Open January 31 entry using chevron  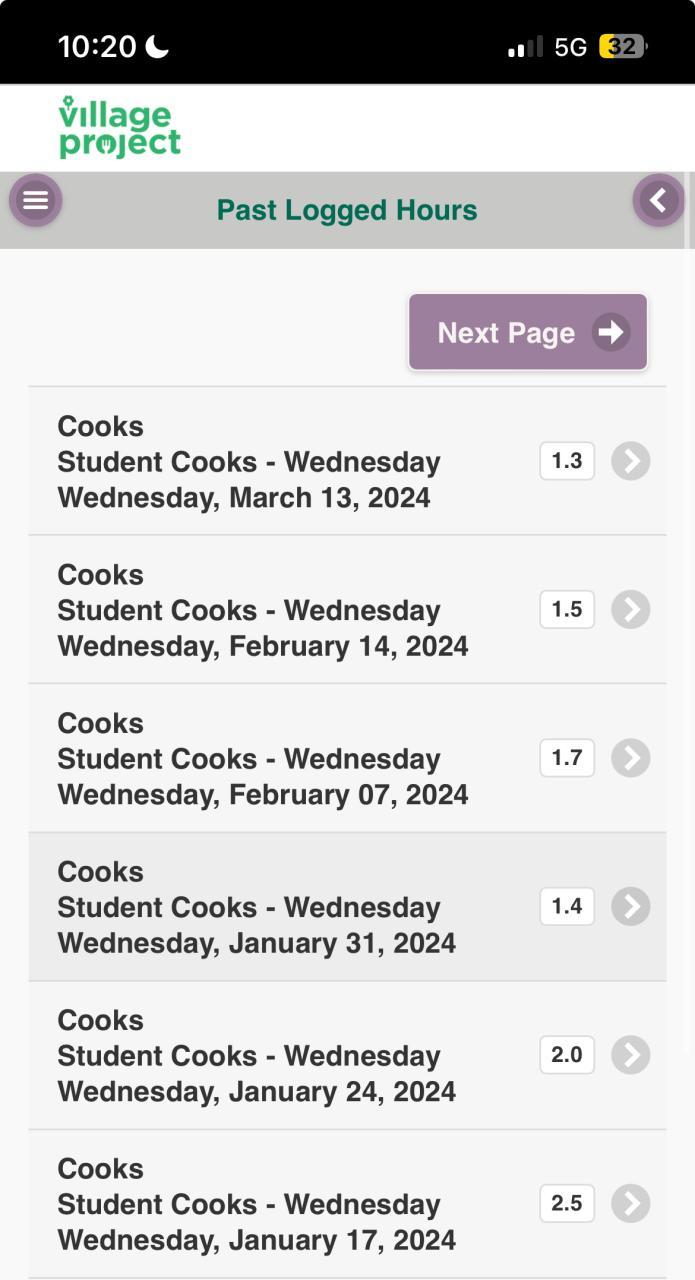[x=630, y=906]
